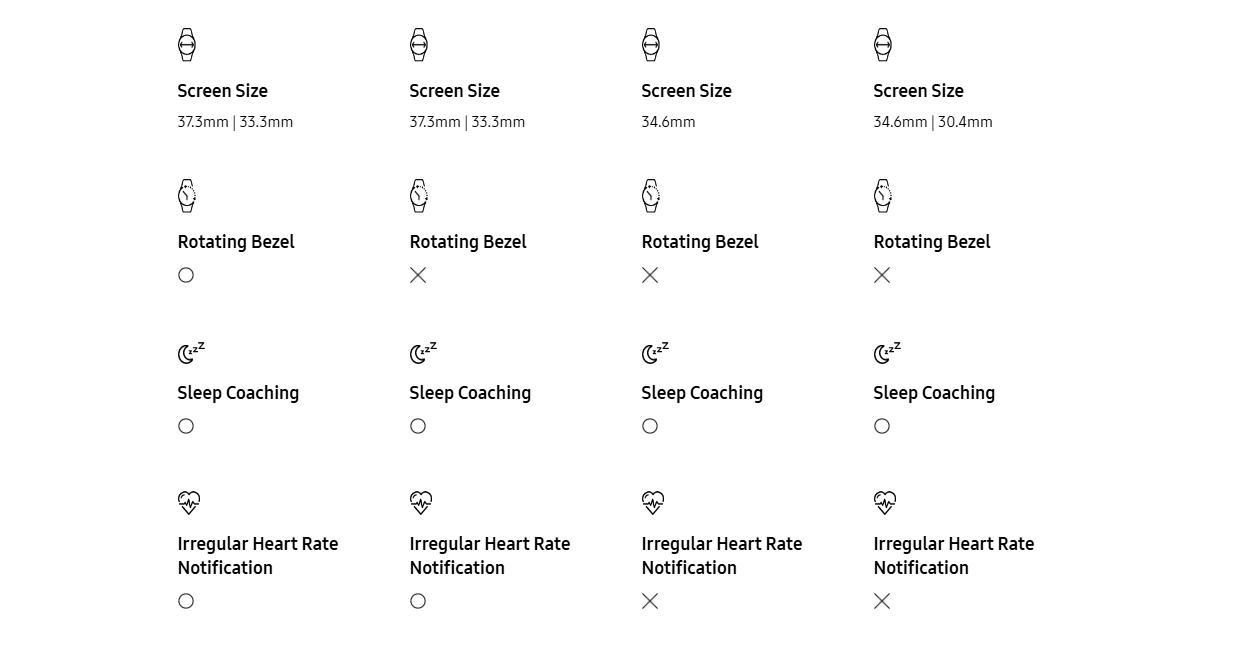Click the sleep coaching moon icon in first column
The image size is (1242, 655).
191,352
